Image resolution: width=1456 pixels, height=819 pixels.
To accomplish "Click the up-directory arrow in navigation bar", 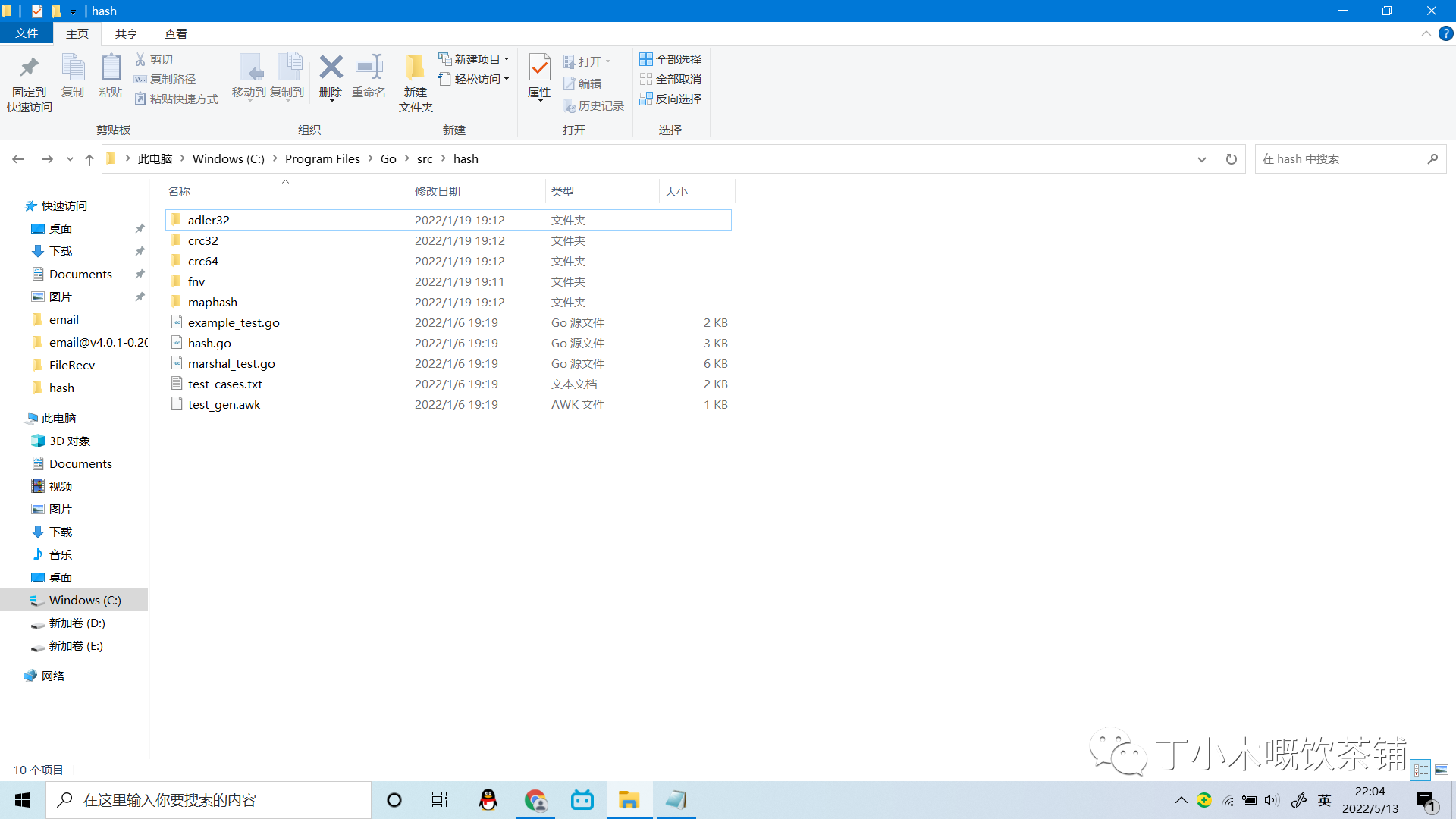I will click(x=89, y=159).
